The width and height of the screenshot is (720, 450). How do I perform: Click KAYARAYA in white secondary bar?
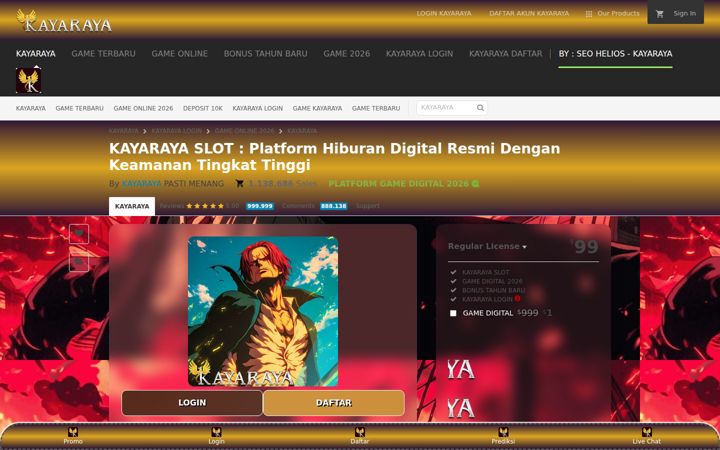click(x=31, y=108)
